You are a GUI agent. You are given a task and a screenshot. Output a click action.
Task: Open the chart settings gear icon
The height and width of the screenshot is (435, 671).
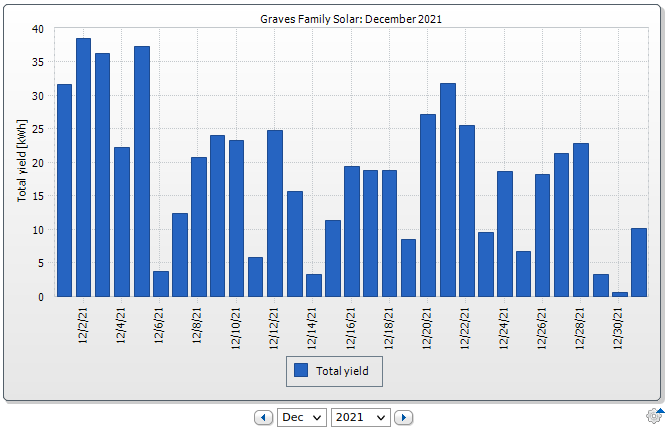[x=654, y=415]
